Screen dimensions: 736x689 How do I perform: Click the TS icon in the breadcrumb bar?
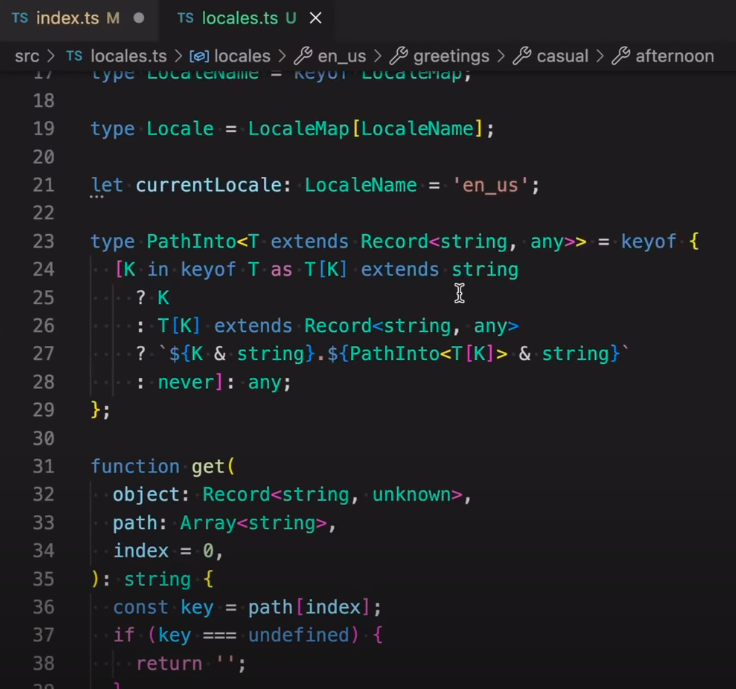[74, 56]
